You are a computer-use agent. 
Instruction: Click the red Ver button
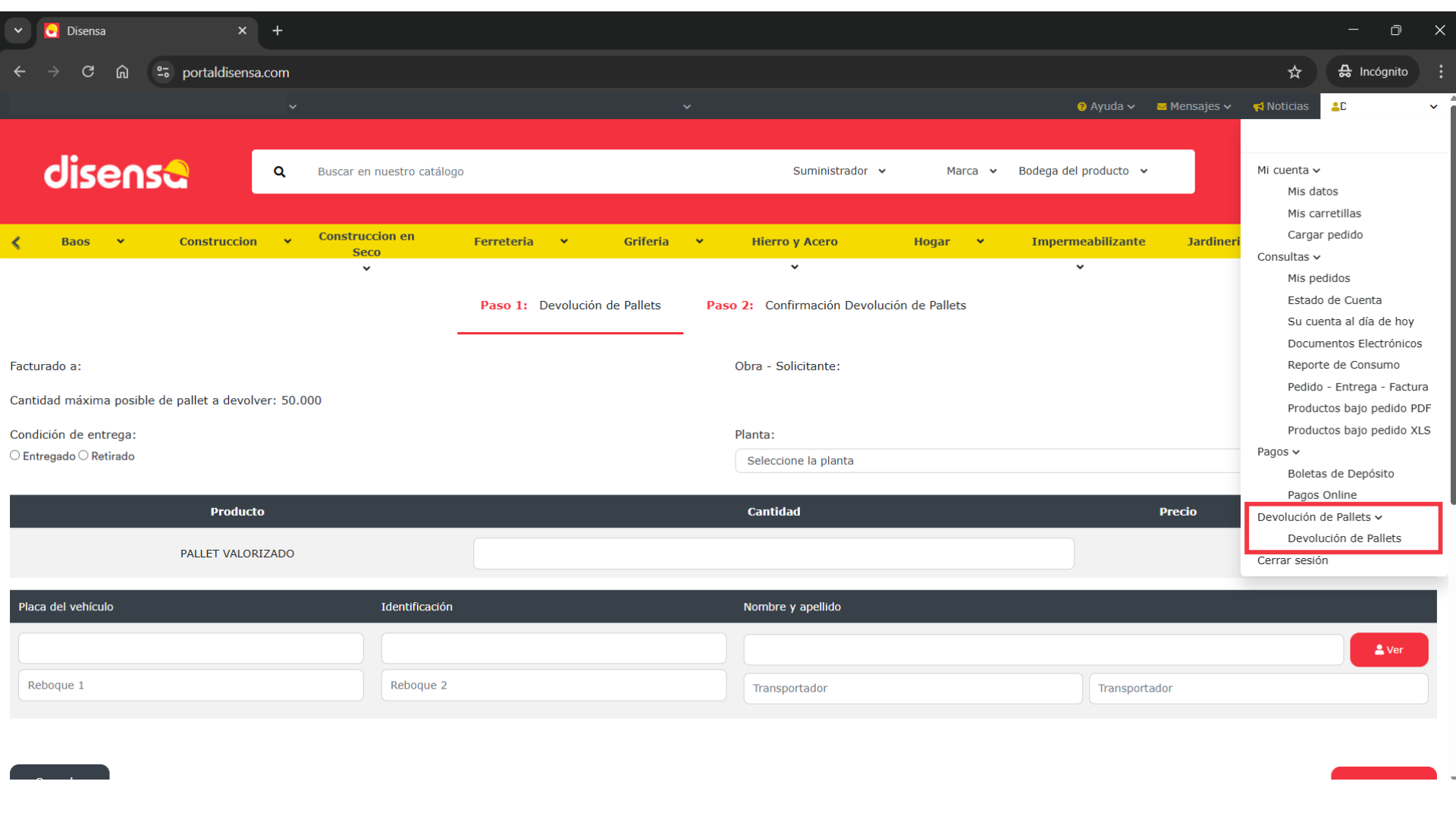[x=1389, y=650]
